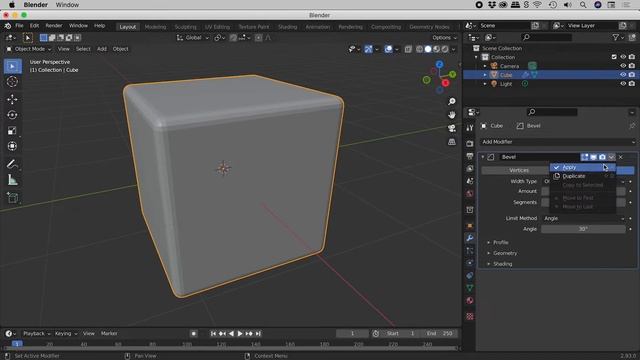Toggle the camera view icon

(x=451, y=128)
